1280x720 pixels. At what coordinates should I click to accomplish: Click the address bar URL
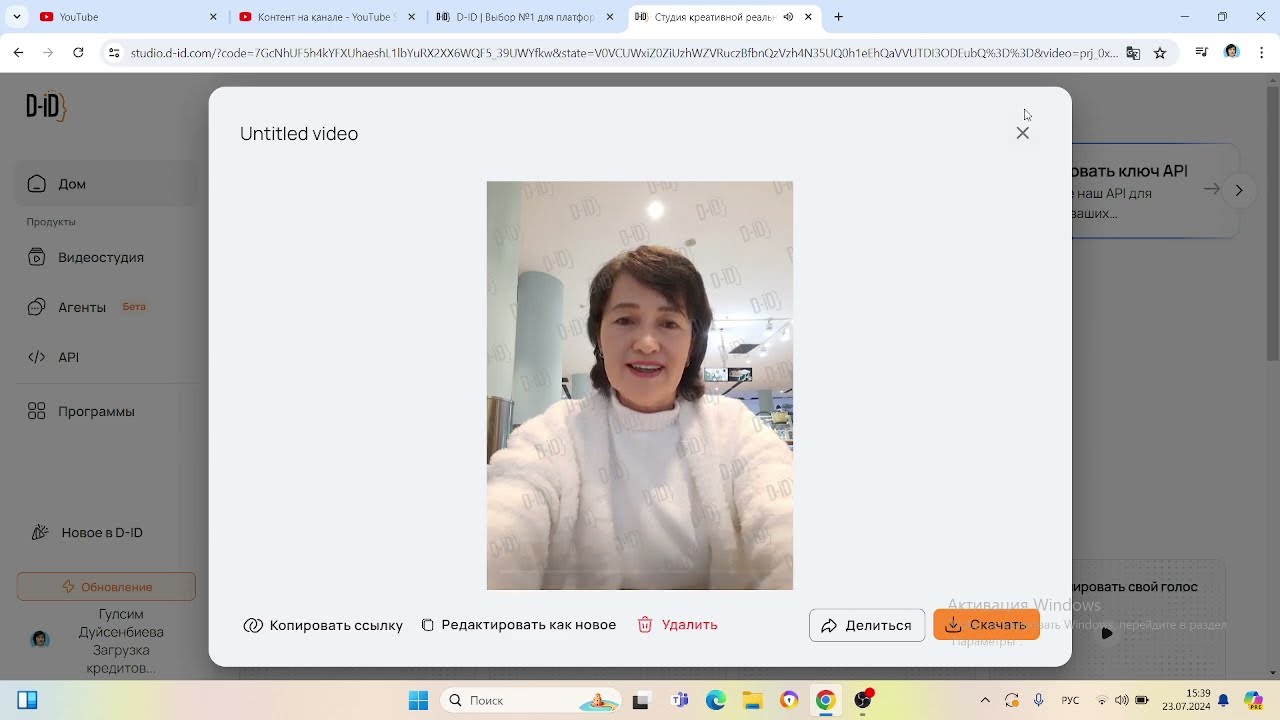click(624, 53)
